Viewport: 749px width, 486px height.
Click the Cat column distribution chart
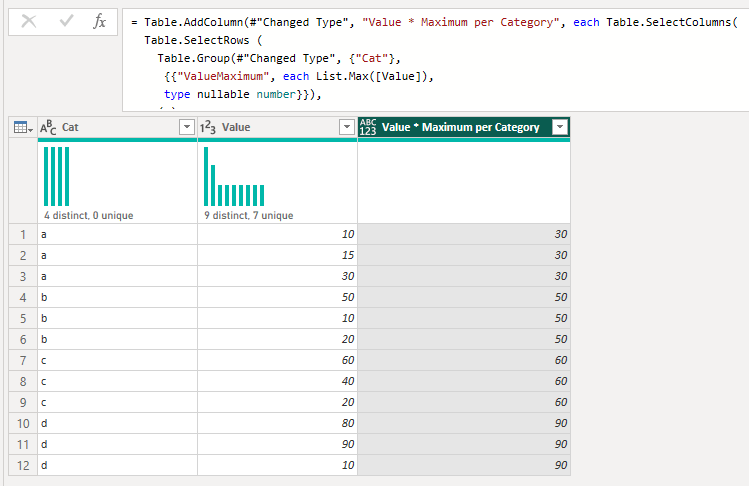57,176
